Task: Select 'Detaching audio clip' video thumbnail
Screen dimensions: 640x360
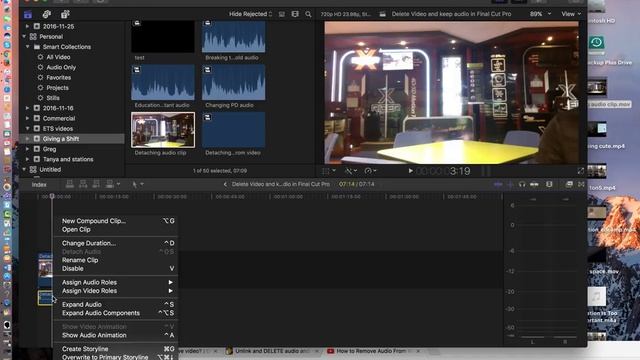Action: 163,130
